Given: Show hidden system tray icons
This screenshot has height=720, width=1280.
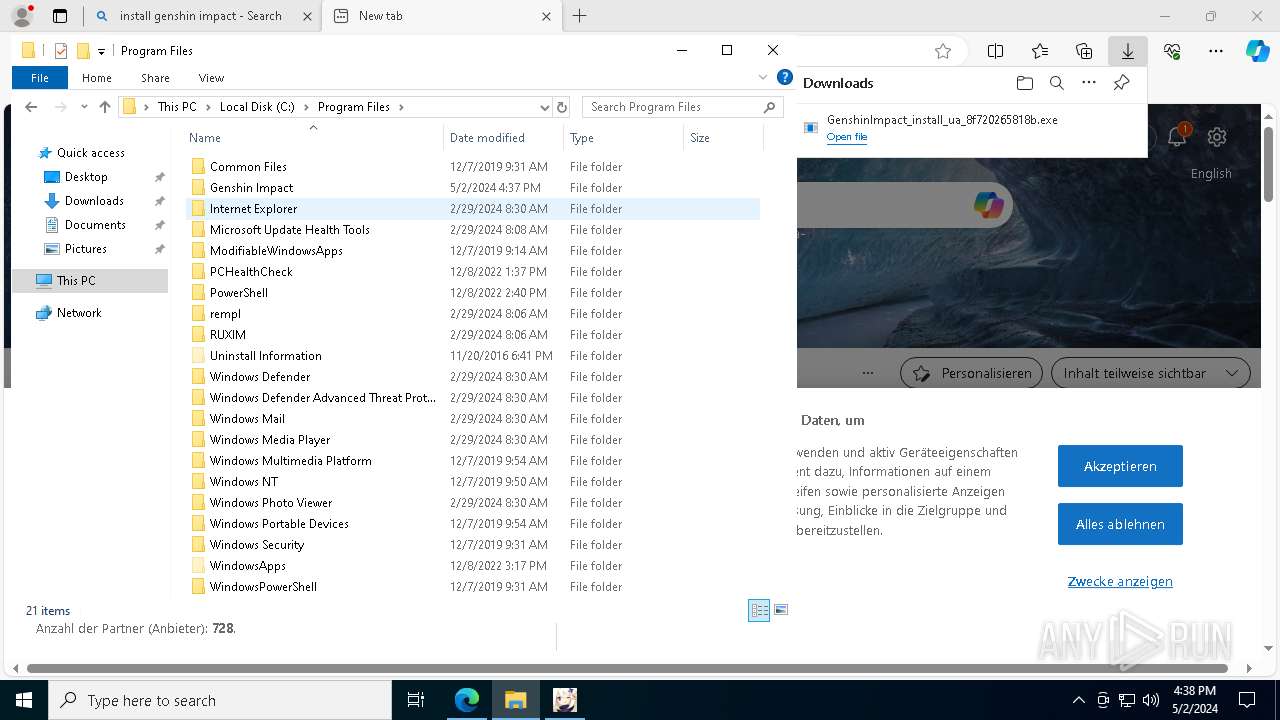Looking at the screenshot, I should pos(1078,700).
